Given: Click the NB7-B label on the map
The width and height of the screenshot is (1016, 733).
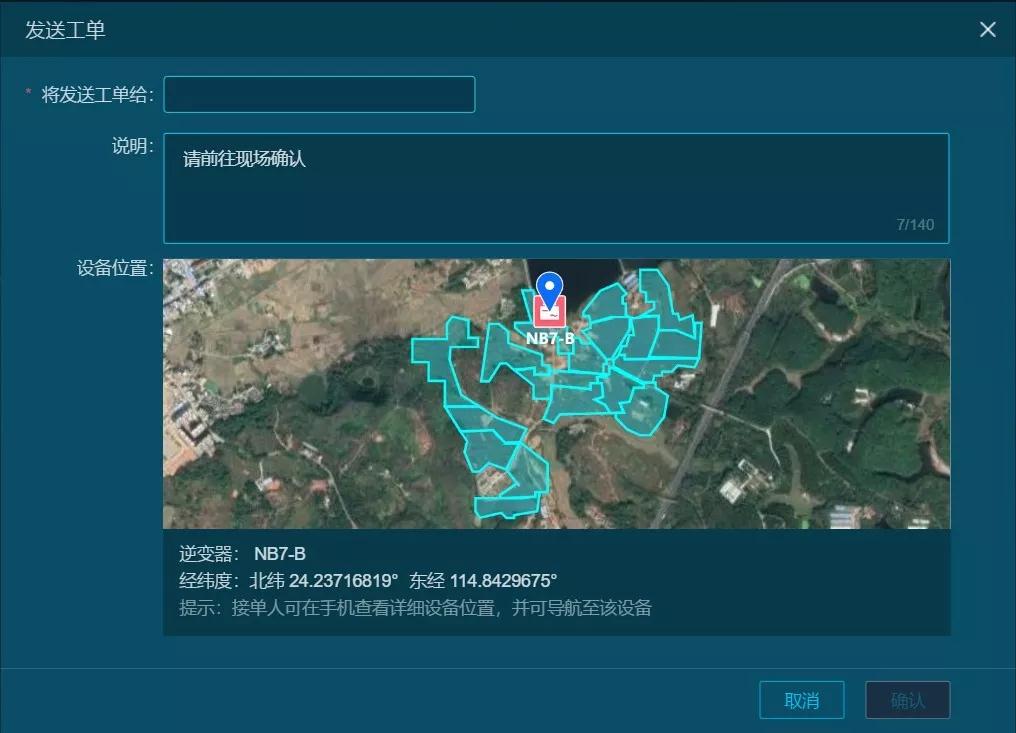Looking at the screenshot, I should (x=550, y=338).
